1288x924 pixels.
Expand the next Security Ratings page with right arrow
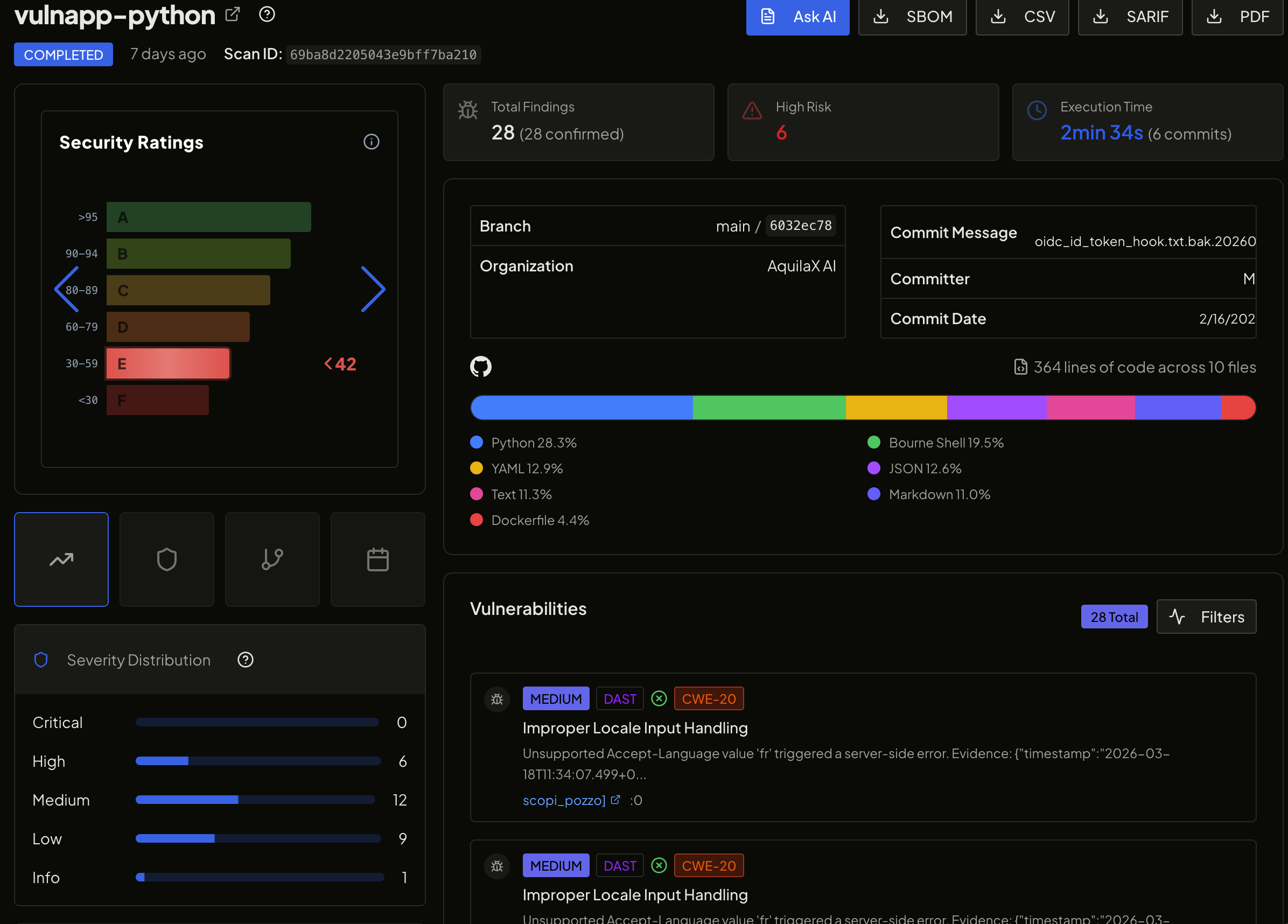click(x=373, y=289)
